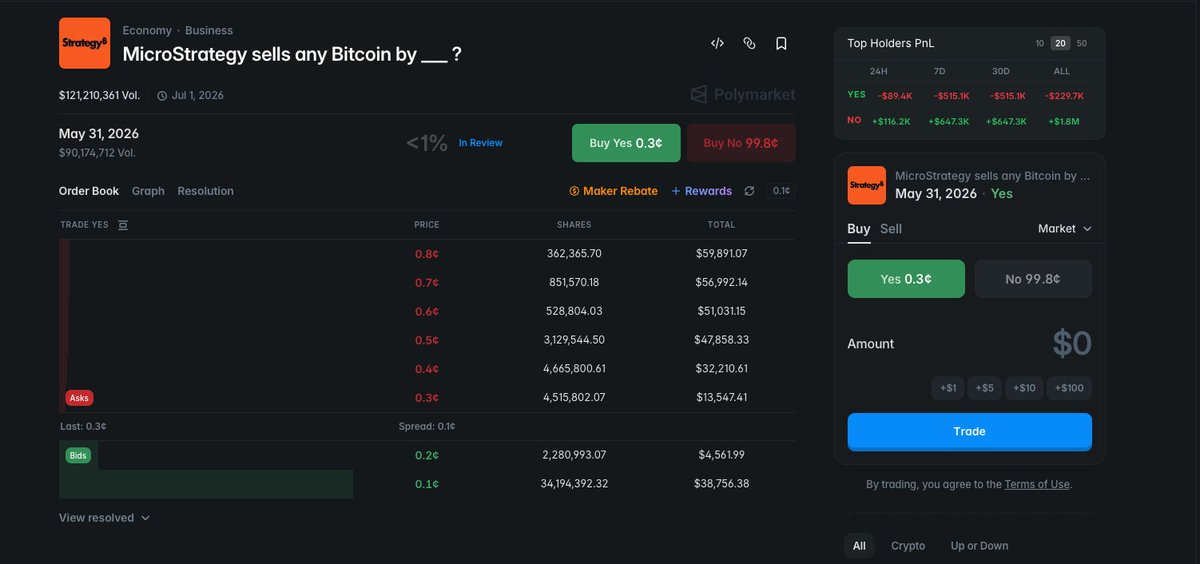This screenshot has width=1200, height=564.
Task: Open the Business category link
Action: pyautogui.click(x=208, y=31)
